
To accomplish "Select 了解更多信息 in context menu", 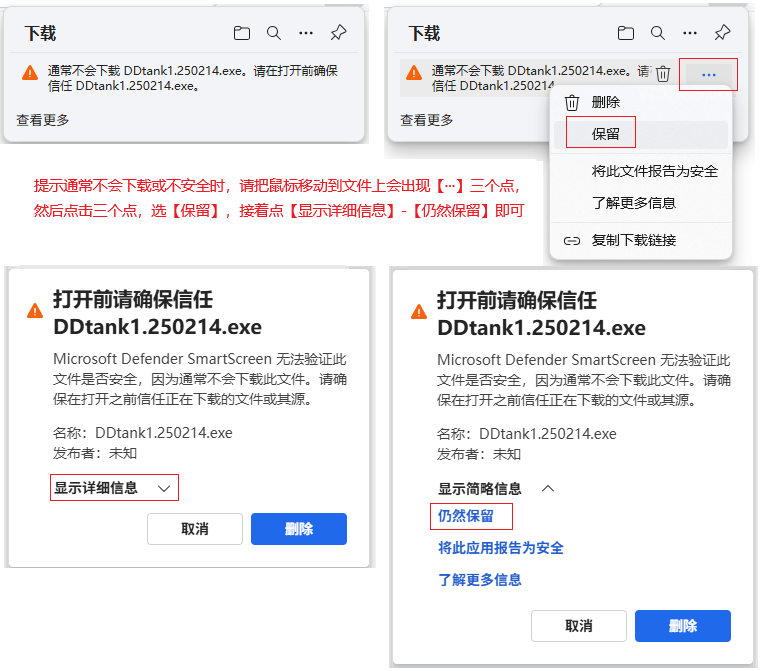I will point(641,203).
